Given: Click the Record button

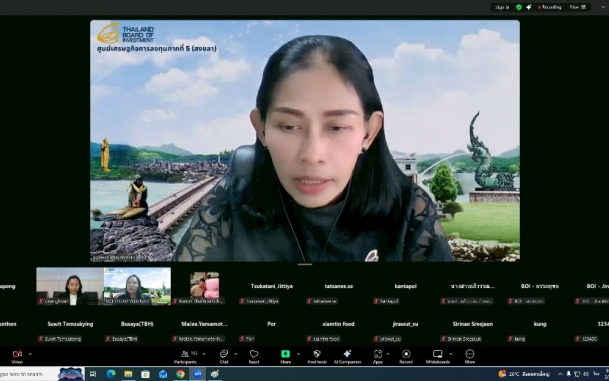Looking at the screenshot, I should (406, 356).
